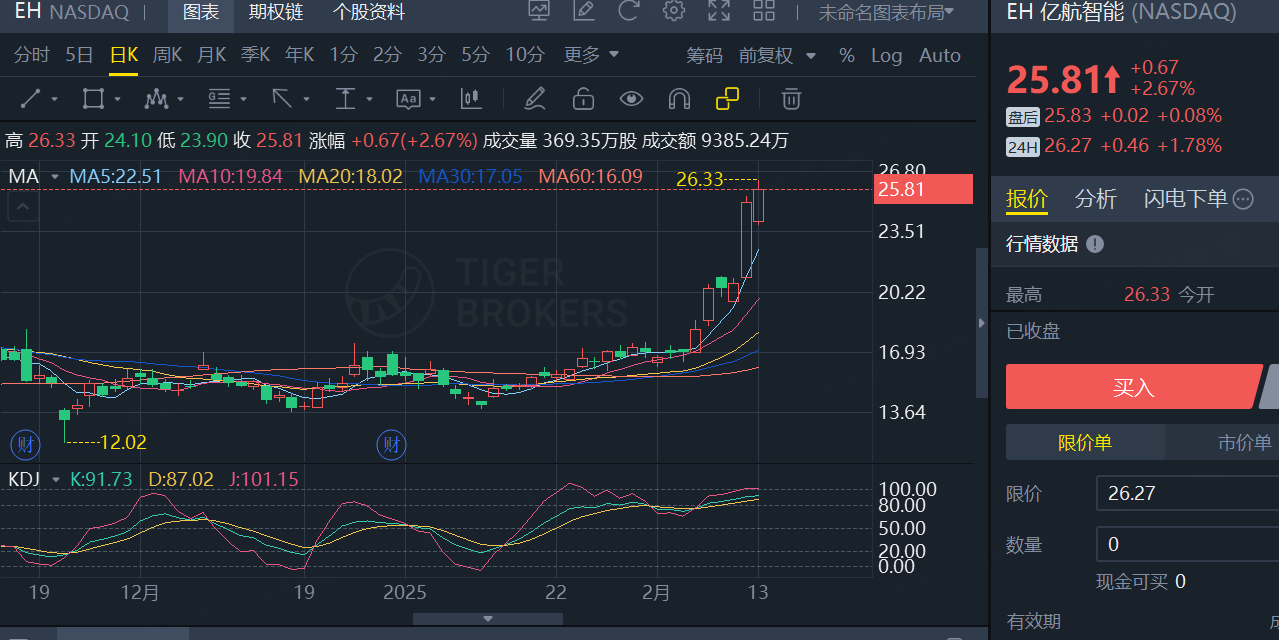
Task: Select the 1分 timeframe
Action: click(x=343, y=55)
